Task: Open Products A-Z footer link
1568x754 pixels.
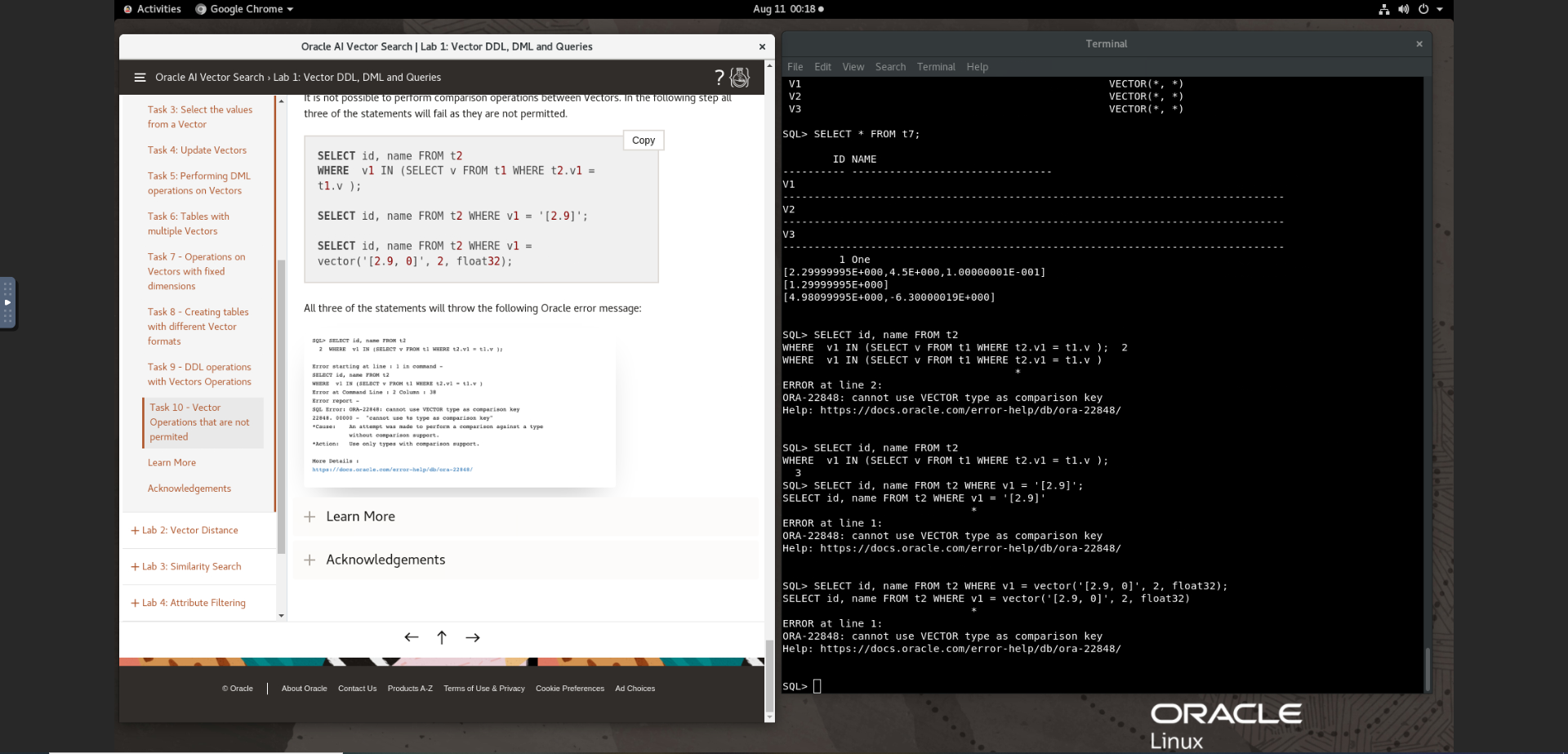Action: coord(410,689)
